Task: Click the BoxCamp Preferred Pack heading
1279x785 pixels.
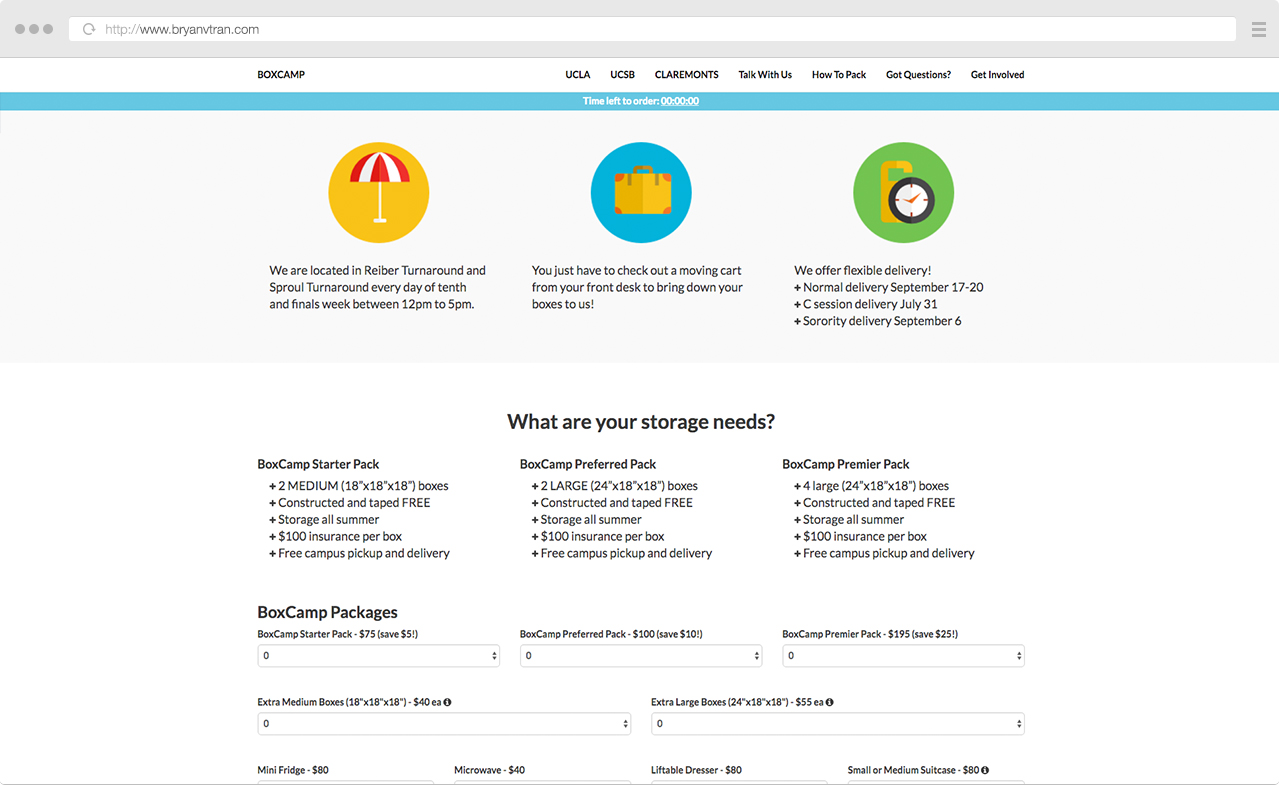Action: (x=588, y=464)
